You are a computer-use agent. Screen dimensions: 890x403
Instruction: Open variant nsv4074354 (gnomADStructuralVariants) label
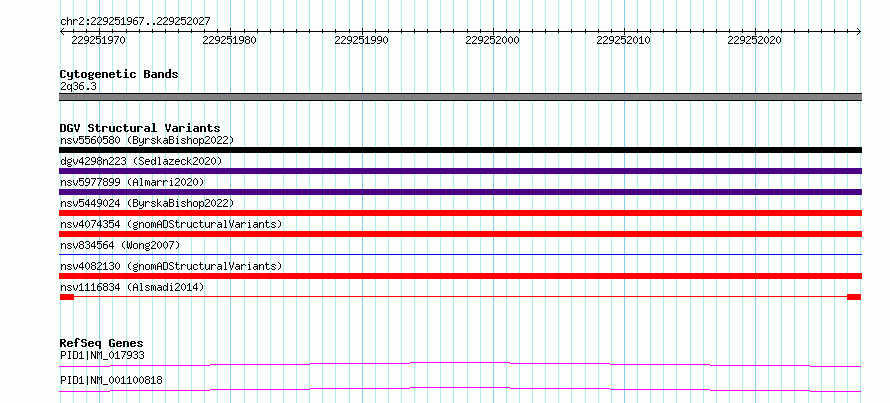[x=171, y=224]
